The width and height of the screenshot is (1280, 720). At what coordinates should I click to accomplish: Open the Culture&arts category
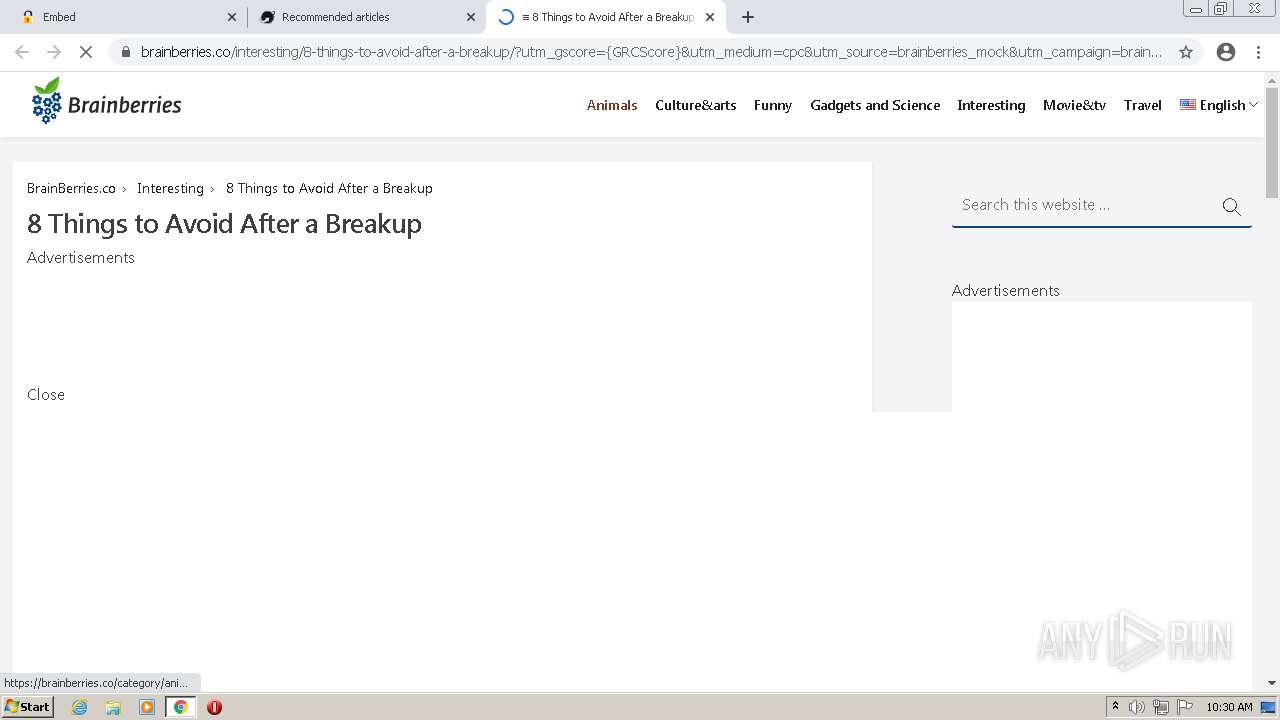point(696,105)
